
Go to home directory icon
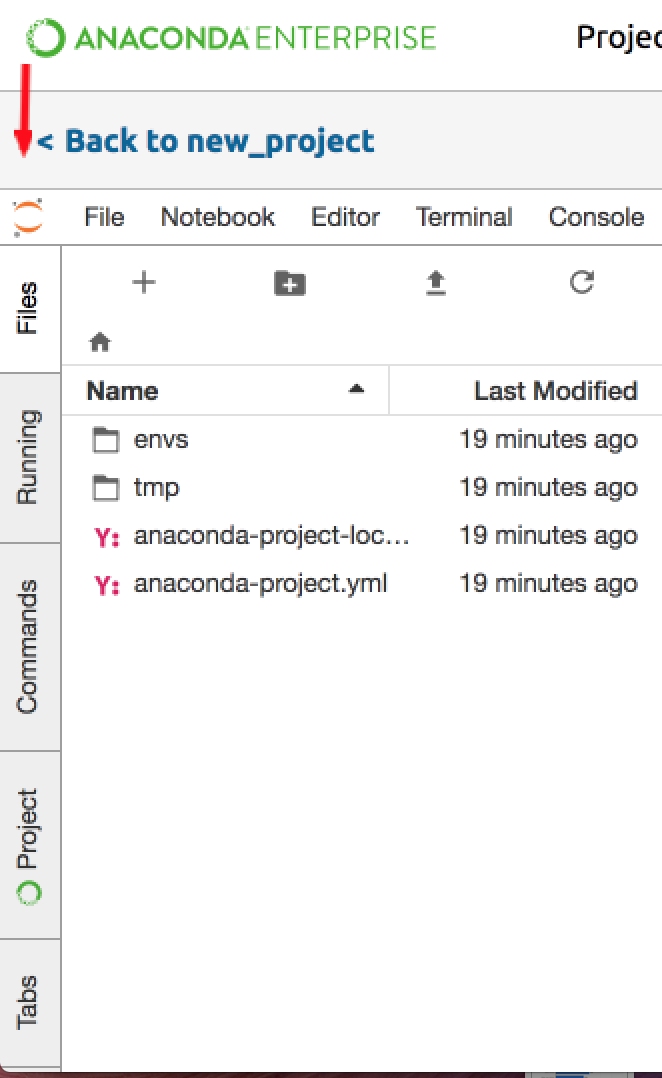[100, 343]
